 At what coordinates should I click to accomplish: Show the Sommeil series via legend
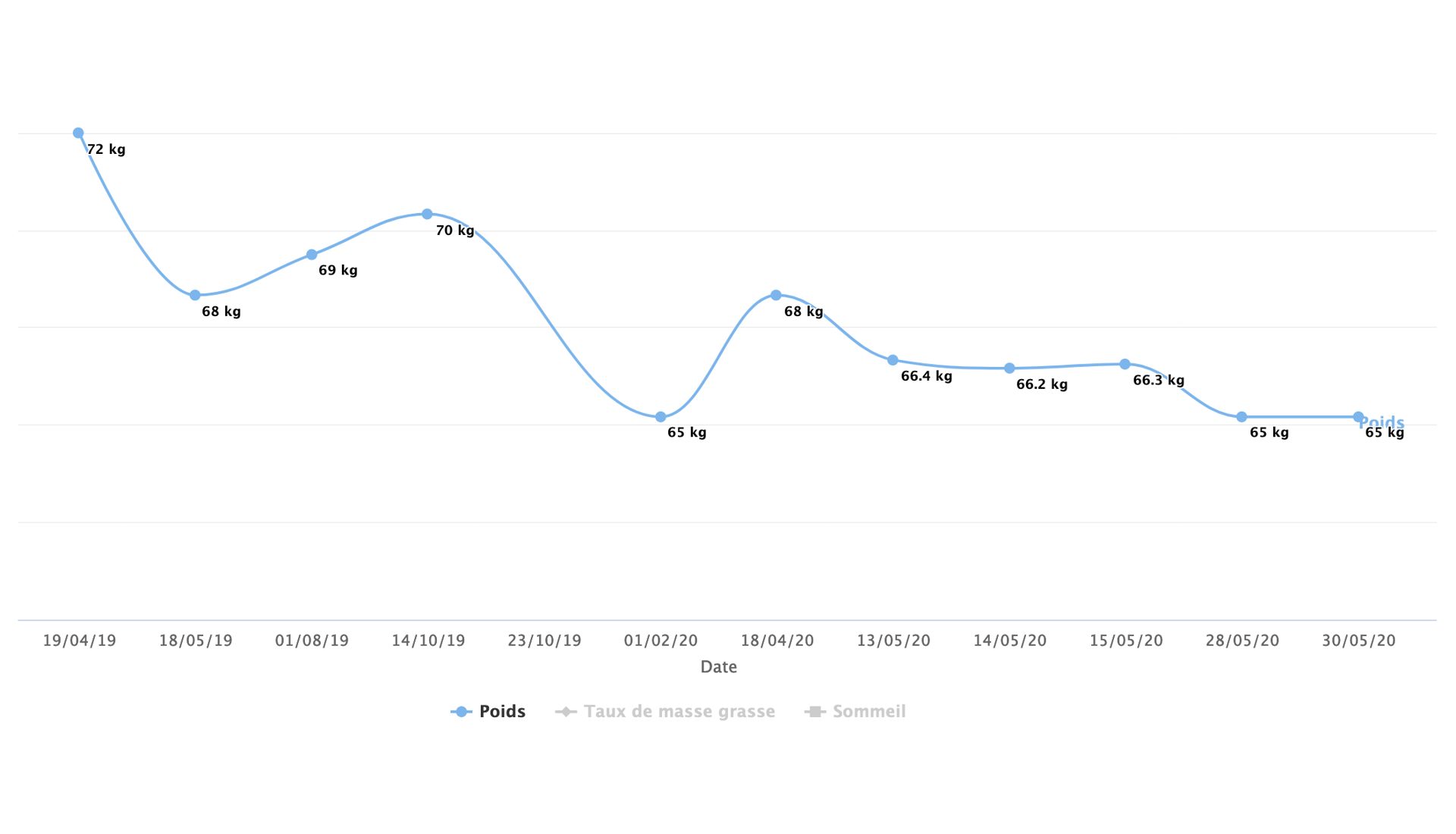click(x=869, y=711)
